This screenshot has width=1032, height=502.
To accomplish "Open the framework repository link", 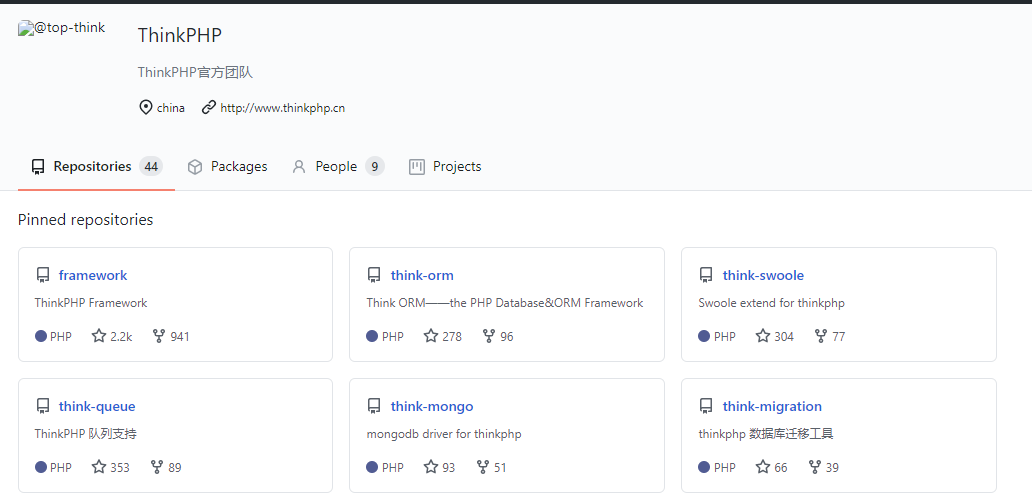I will [x=93, y=275].
